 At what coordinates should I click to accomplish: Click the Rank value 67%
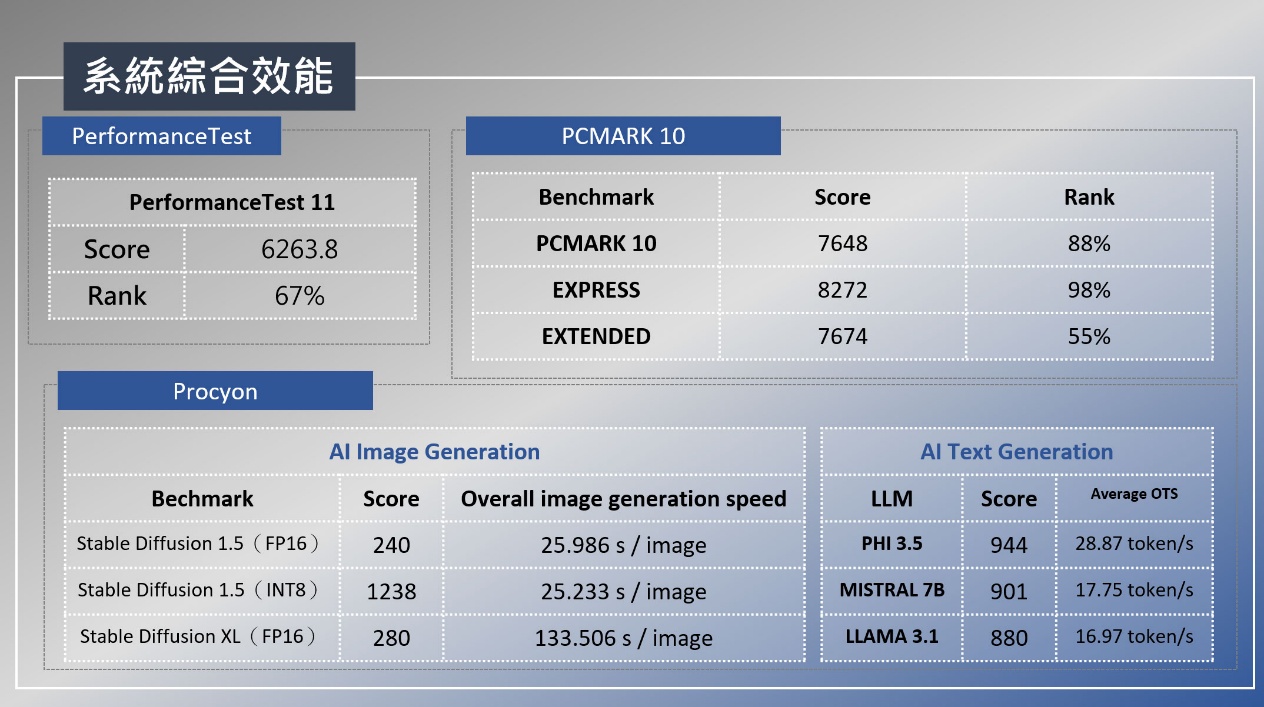[300, 296]
